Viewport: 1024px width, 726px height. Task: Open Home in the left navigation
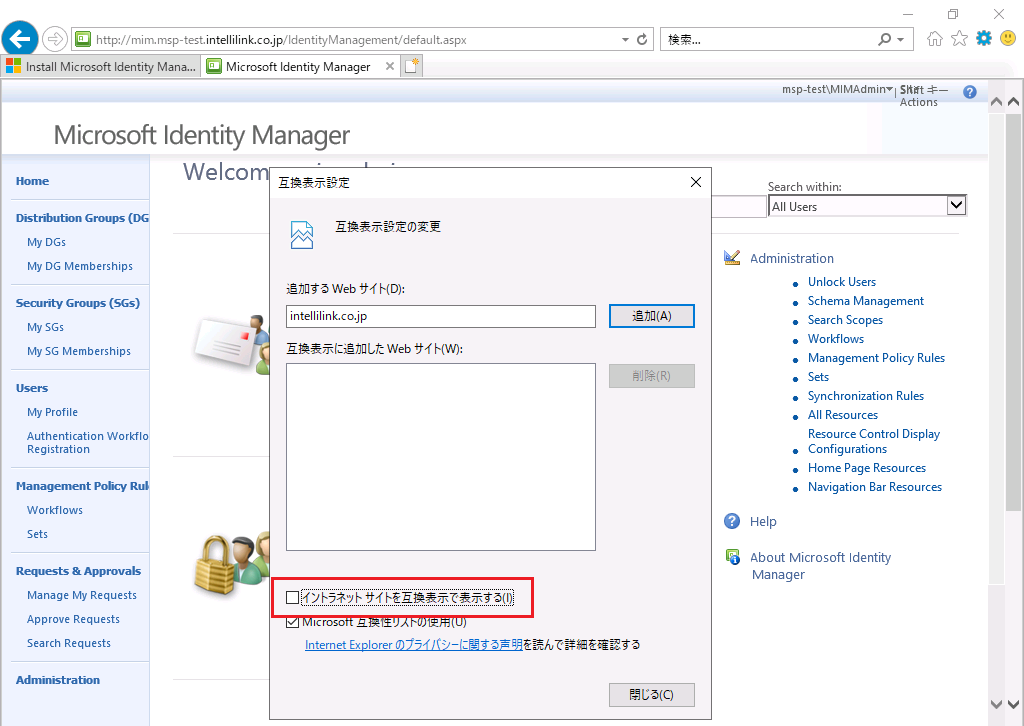click(32, 181)
